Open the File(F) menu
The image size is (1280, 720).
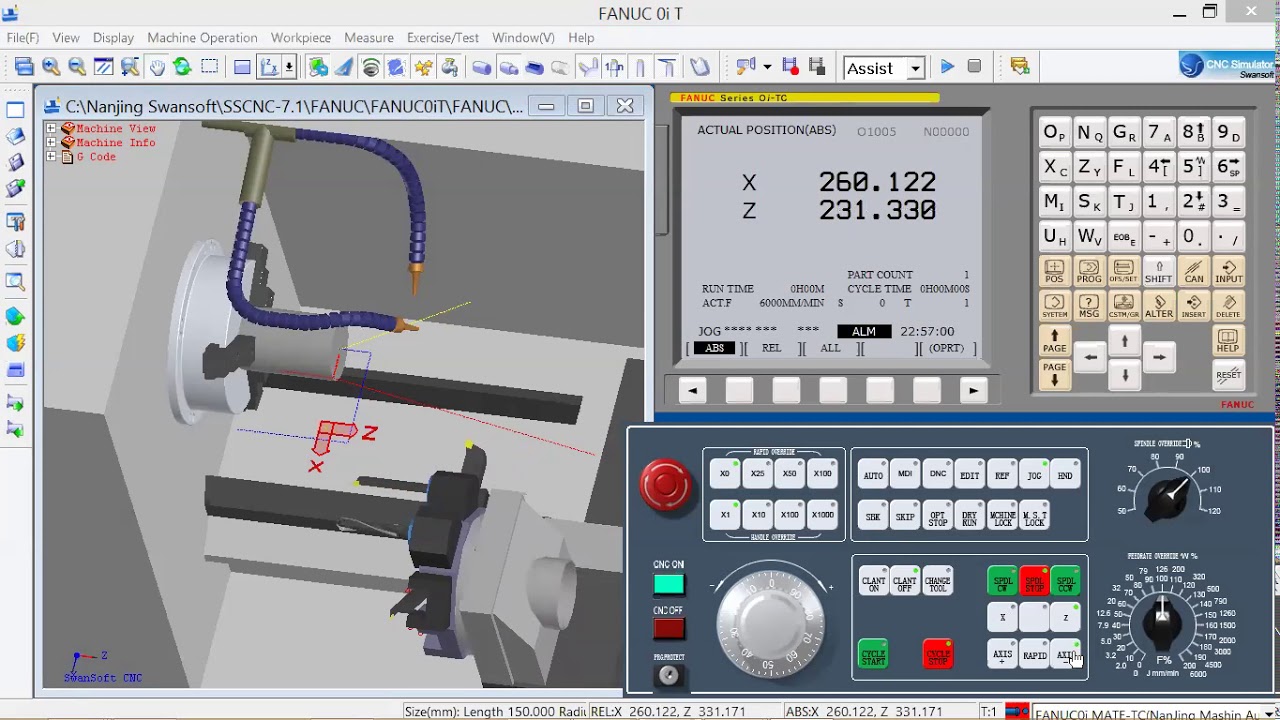pyautogui.click(x=23, y=37)
